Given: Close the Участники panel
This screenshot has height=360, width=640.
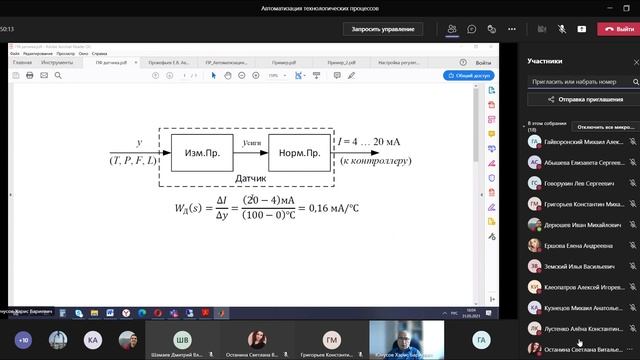Looking at the screenshot, I should point(636,62).
